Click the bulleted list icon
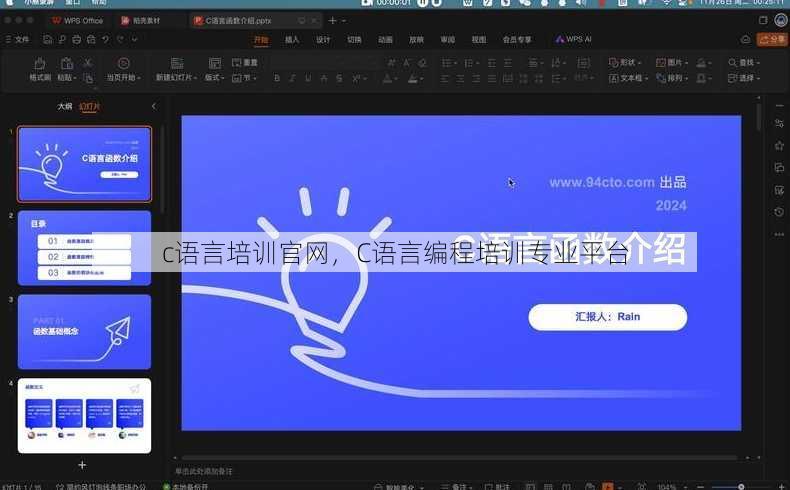Image resolution: width=790 pixels, height=490 pixels. coord(446,63)
